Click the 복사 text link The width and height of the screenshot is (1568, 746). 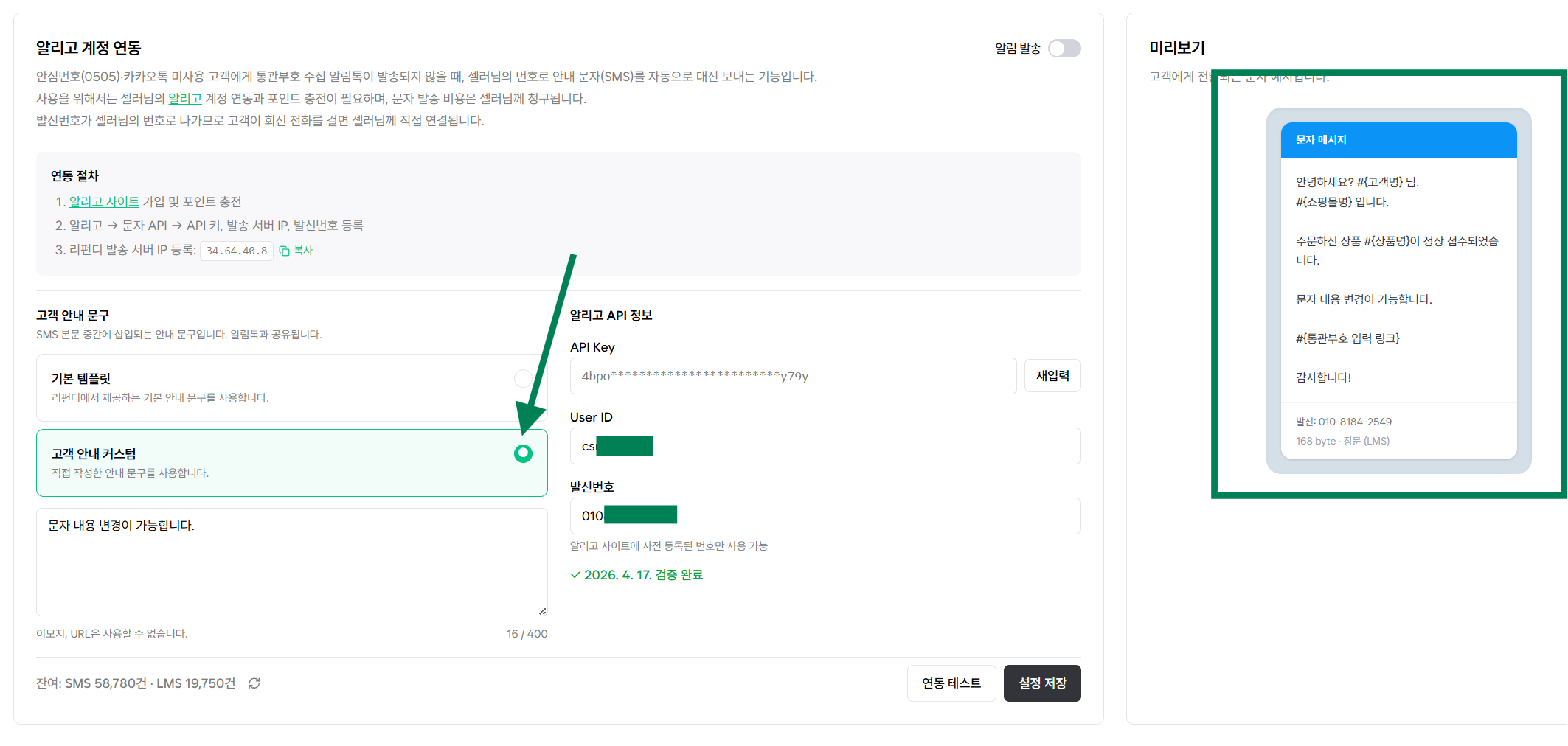click(303, 251)
